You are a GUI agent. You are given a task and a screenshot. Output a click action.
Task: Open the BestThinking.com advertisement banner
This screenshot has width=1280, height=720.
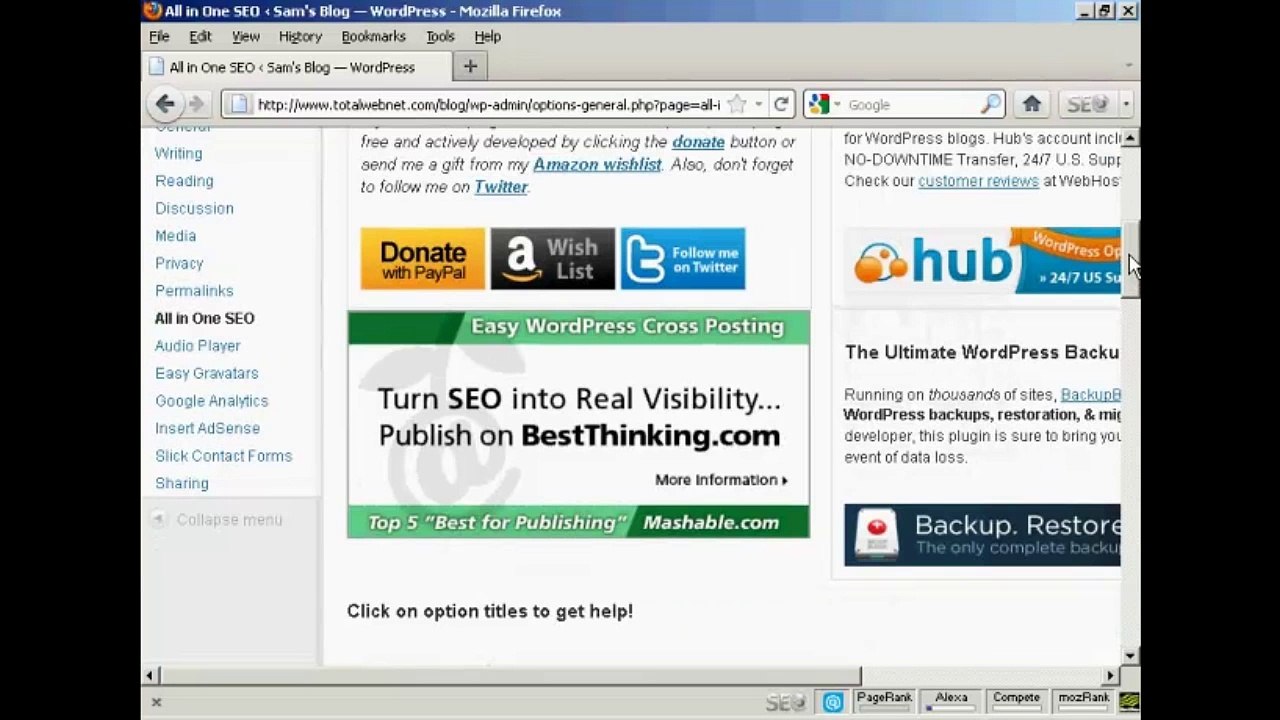pos(578,424)
